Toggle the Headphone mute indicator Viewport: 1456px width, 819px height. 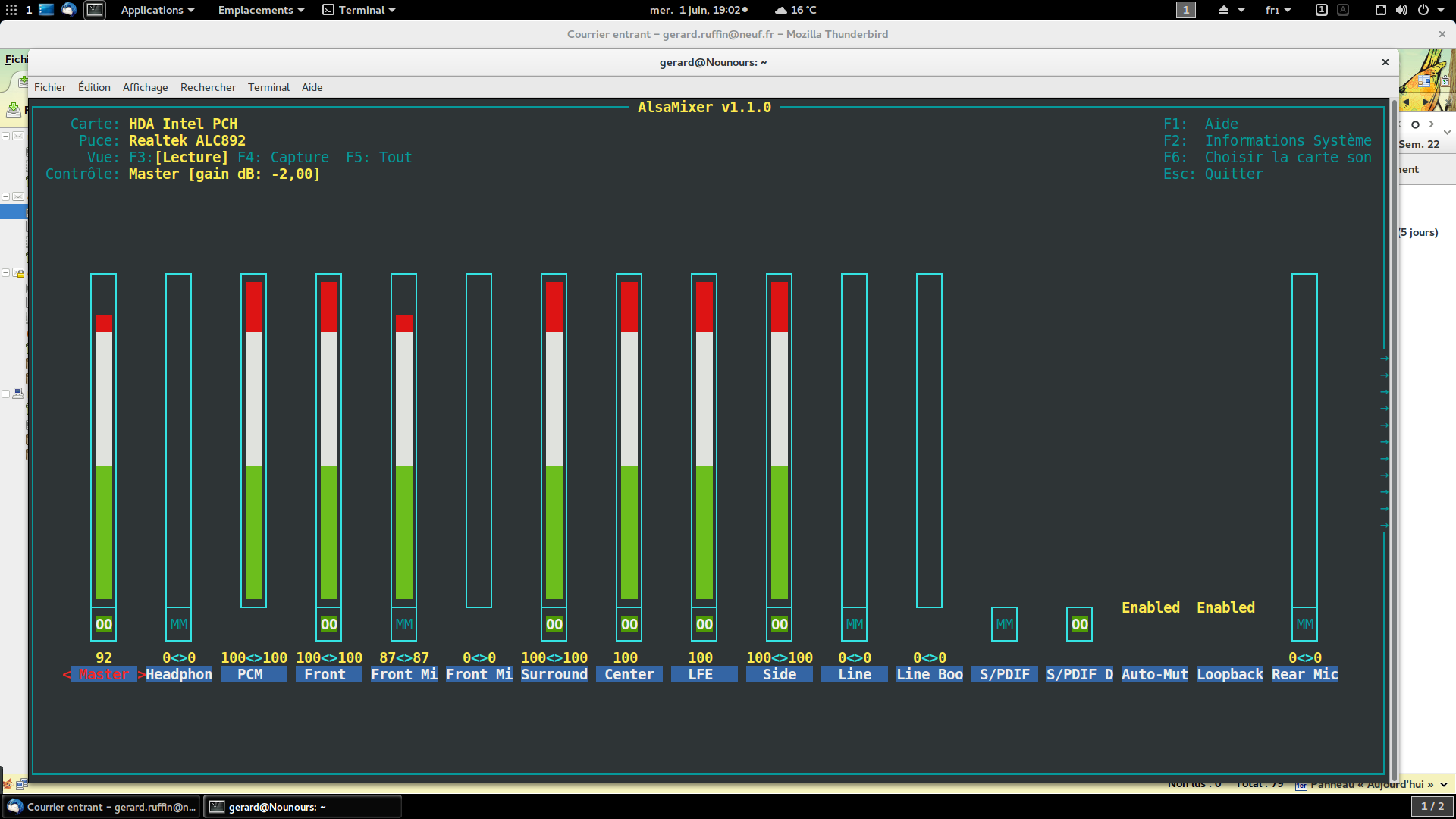(x=179, y=624)
